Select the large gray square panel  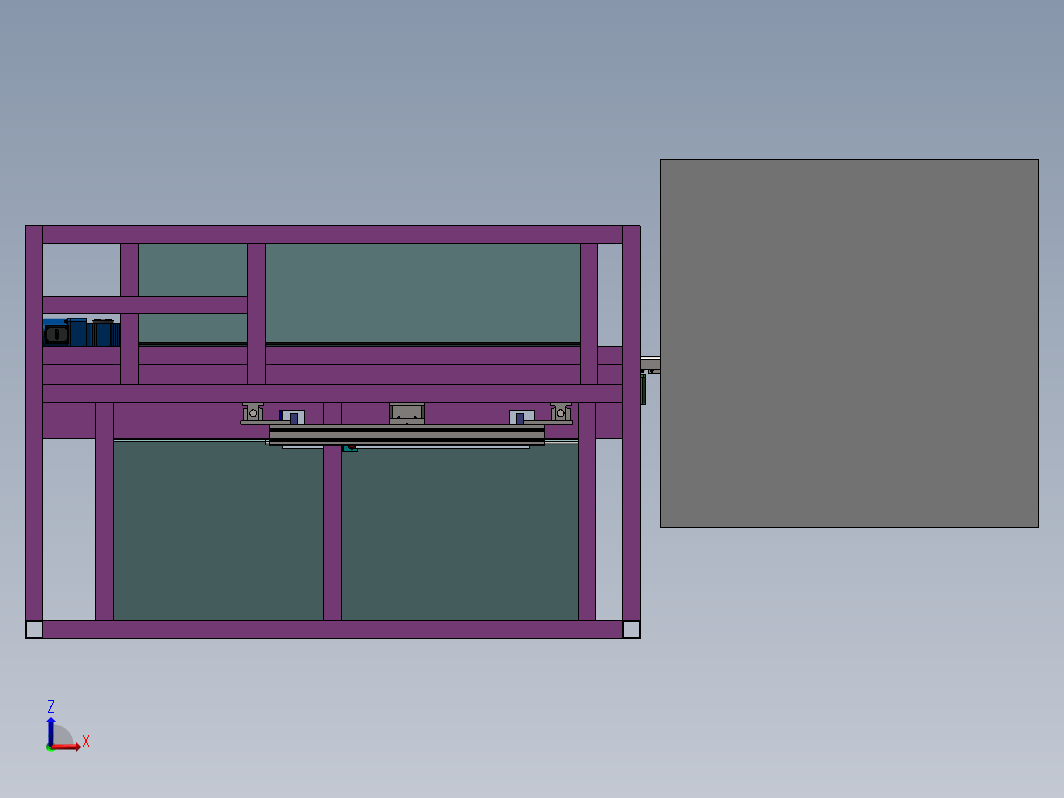[849, 343]
